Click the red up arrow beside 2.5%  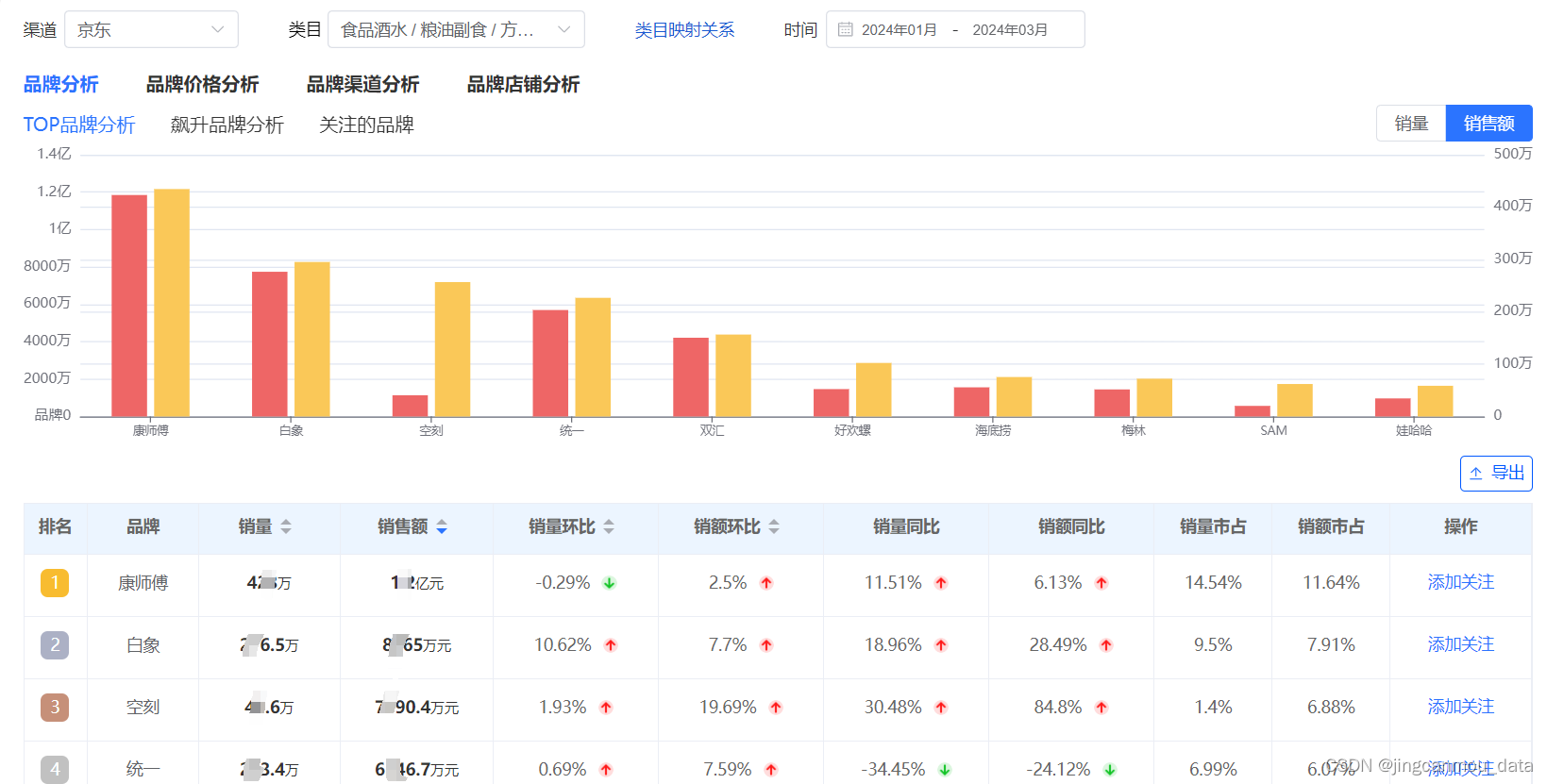[766, 583]
